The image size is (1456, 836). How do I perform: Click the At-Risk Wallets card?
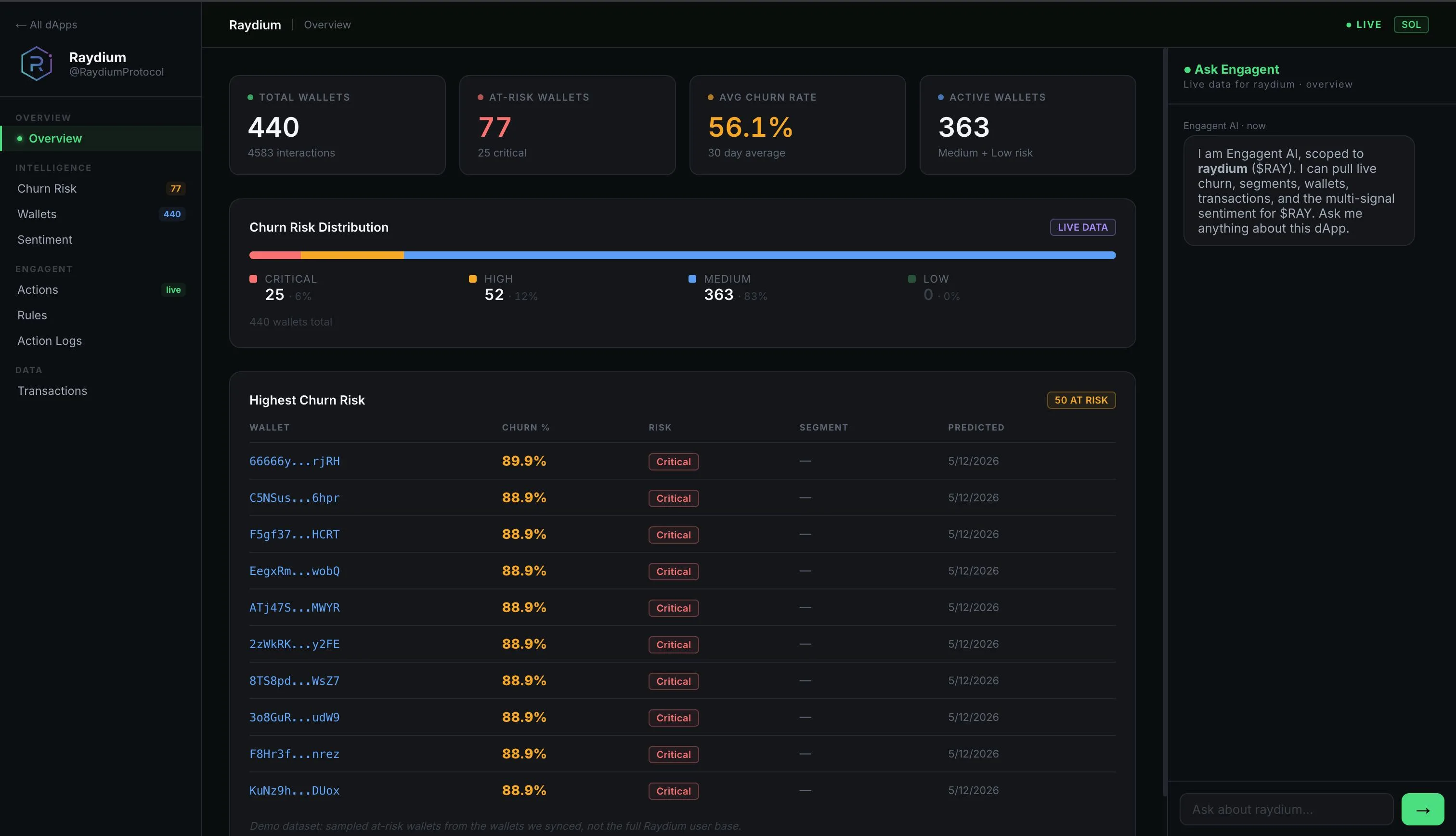568,125
